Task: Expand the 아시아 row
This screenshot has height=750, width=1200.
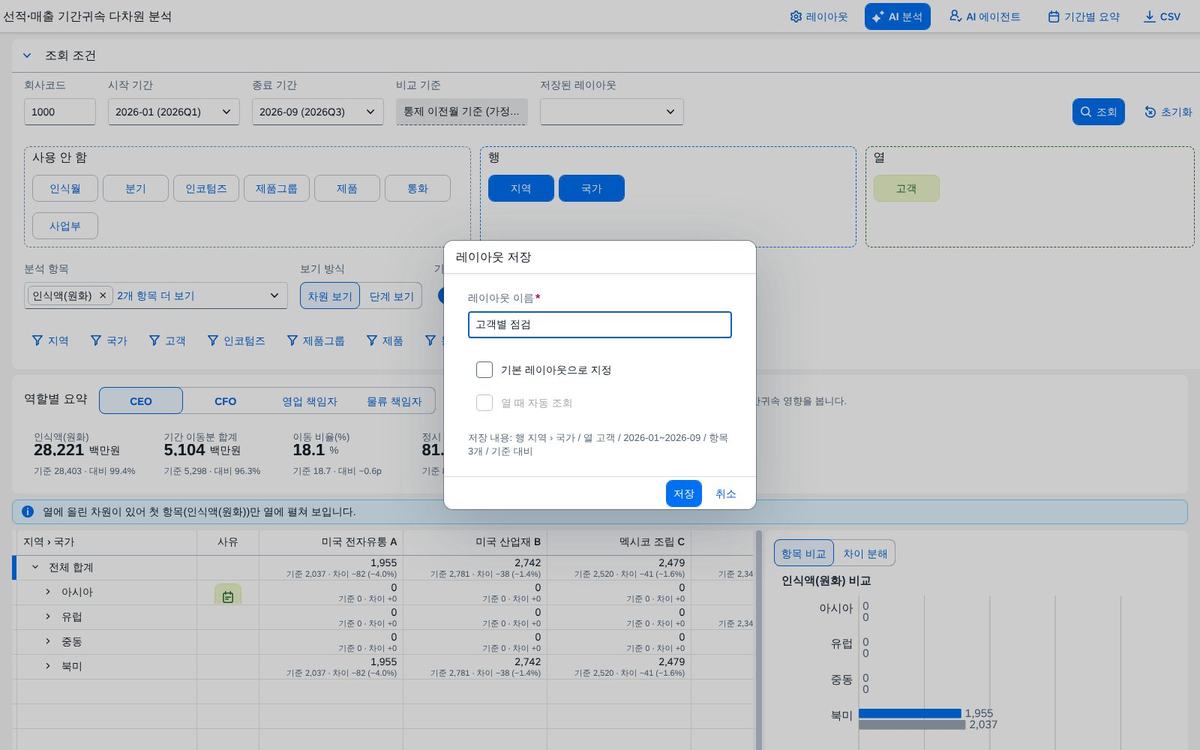Action: point(47,592)
